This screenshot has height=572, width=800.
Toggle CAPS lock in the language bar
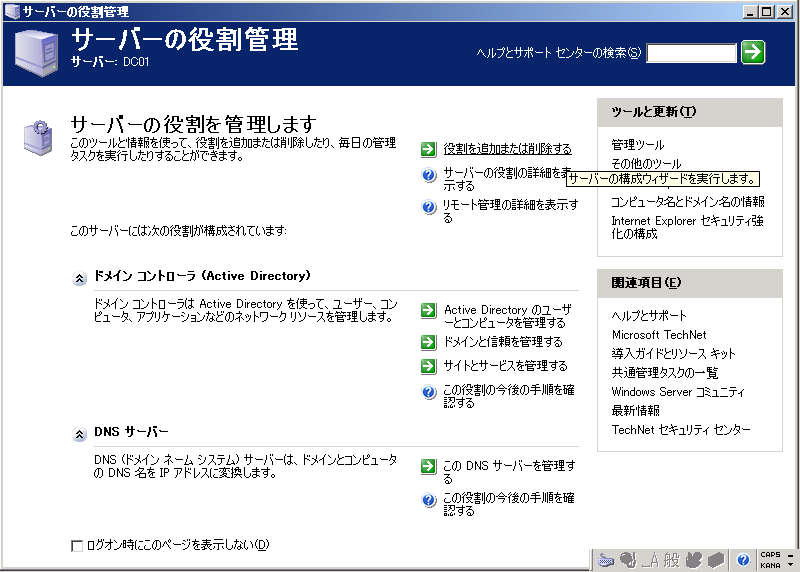[x=770, y=555]
